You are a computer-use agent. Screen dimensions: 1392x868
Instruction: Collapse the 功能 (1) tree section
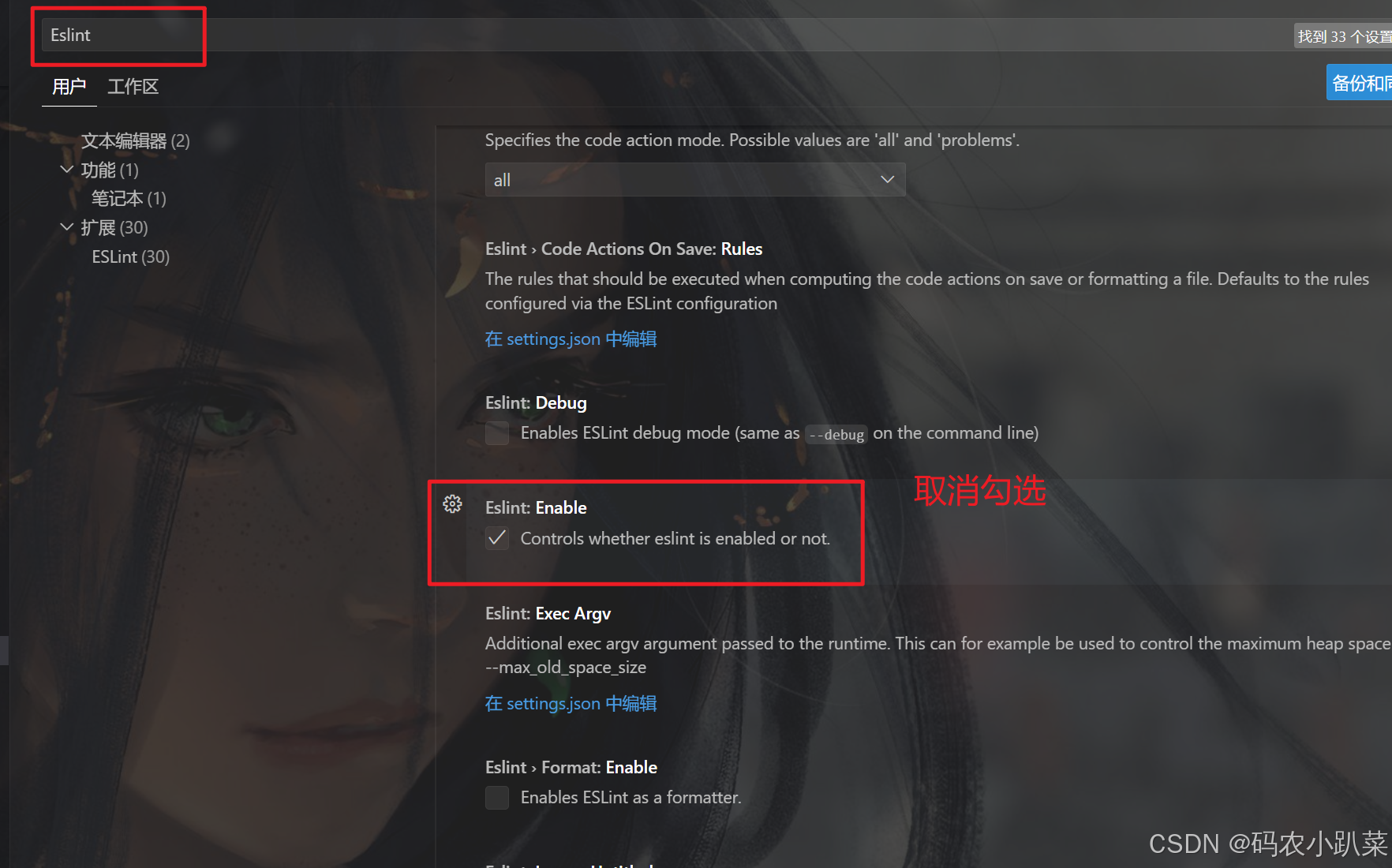coord(67,170)
